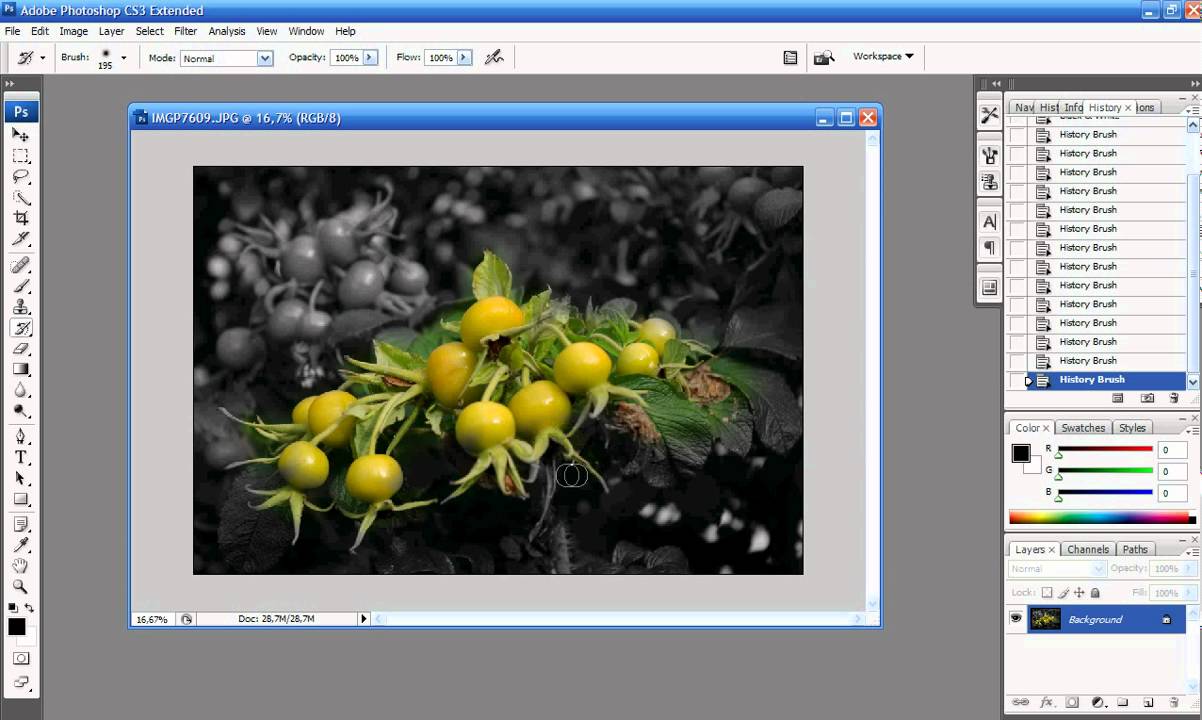Create new snapshot in History panel
Screen dimensions: 1202x720
(x=1147, y=398)
